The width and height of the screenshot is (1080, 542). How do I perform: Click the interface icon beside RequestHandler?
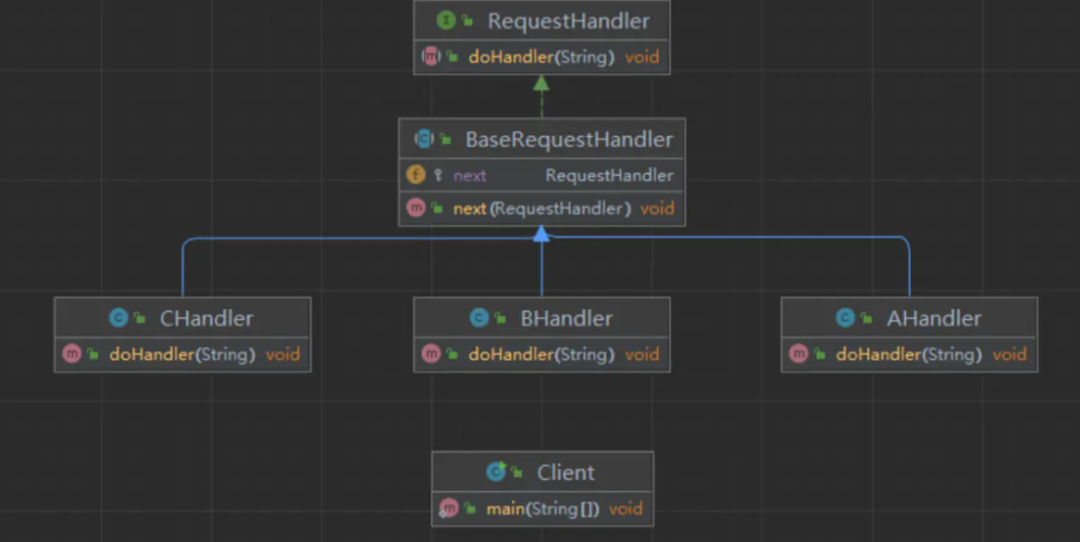pos(446,21)
